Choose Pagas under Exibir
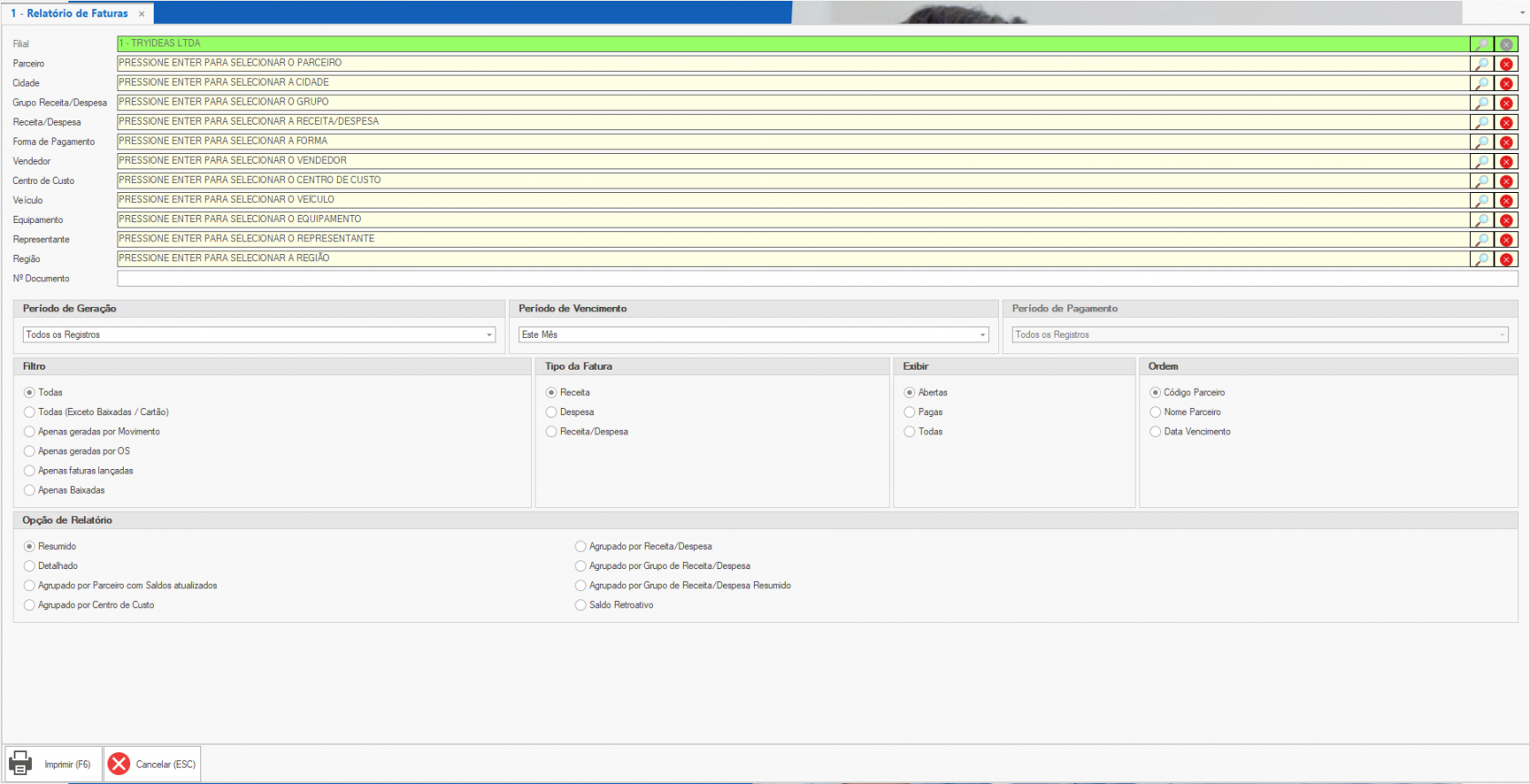The image size is (1530, 784). (909, 412)
